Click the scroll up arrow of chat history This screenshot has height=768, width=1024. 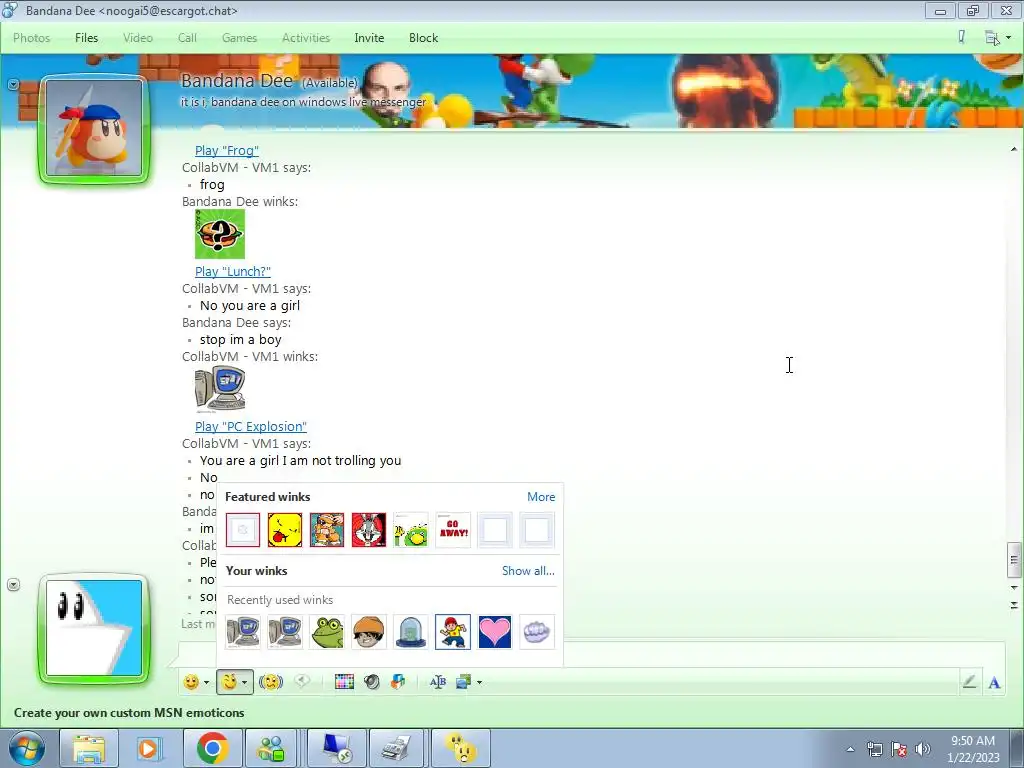[1014, 150]
